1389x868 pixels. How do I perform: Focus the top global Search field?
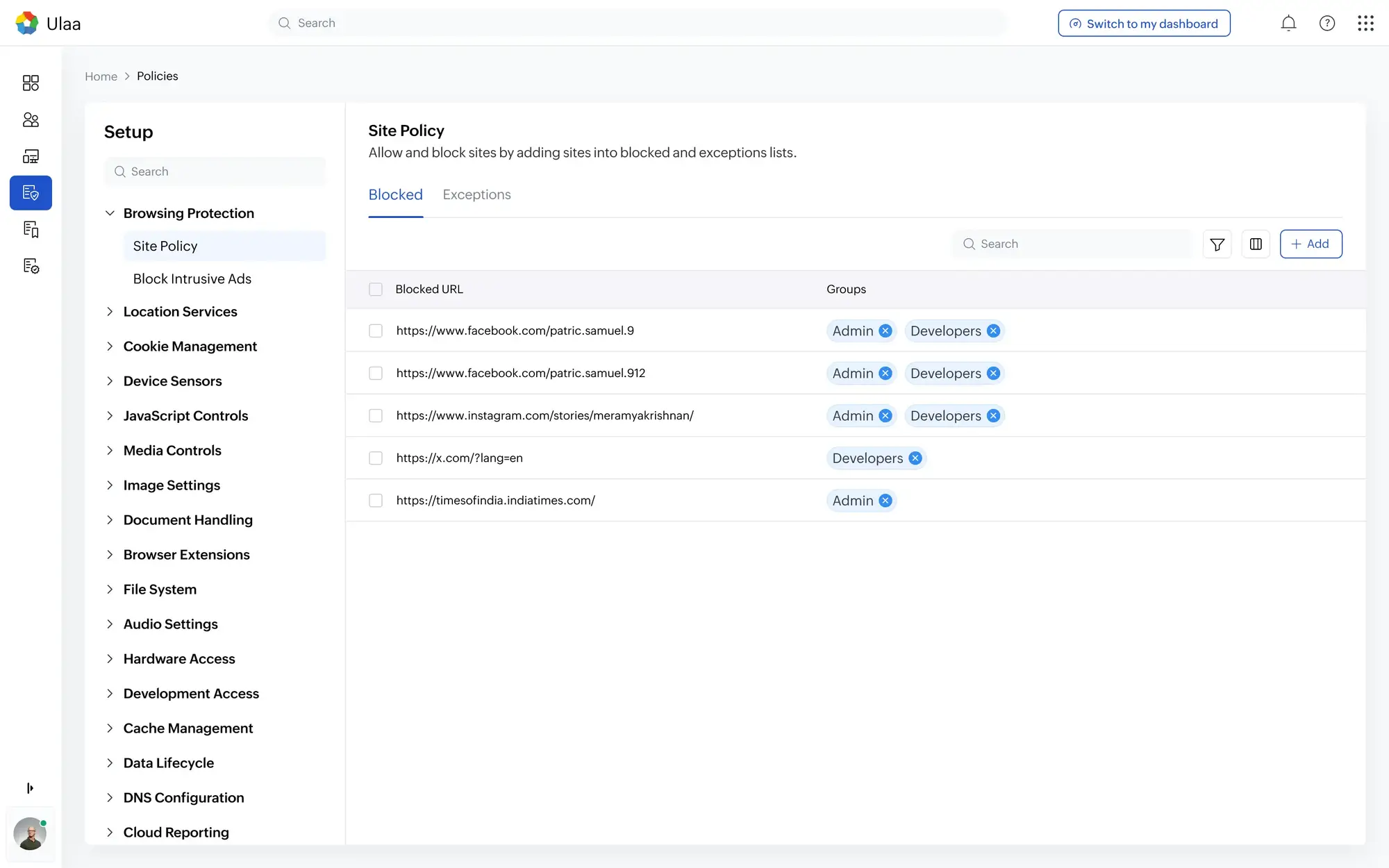[x=637, y=24]
